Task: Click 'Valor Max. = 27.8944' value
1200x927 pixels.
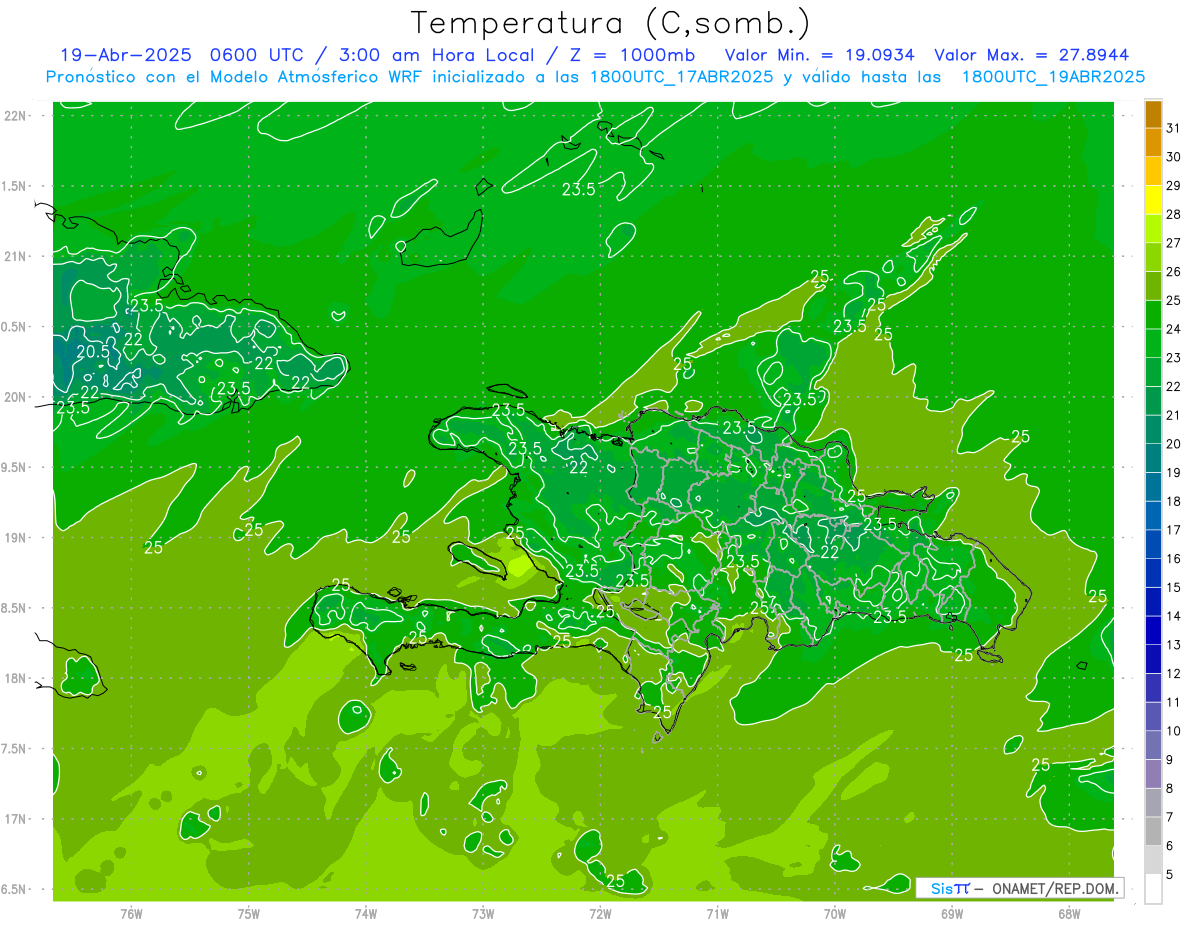Action: 1032,55
